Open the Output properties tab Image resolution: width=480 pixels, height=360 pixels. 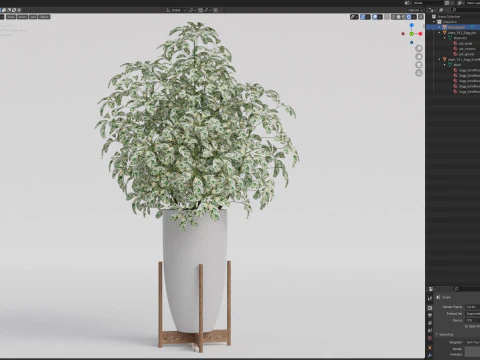[x=430, y=315]
